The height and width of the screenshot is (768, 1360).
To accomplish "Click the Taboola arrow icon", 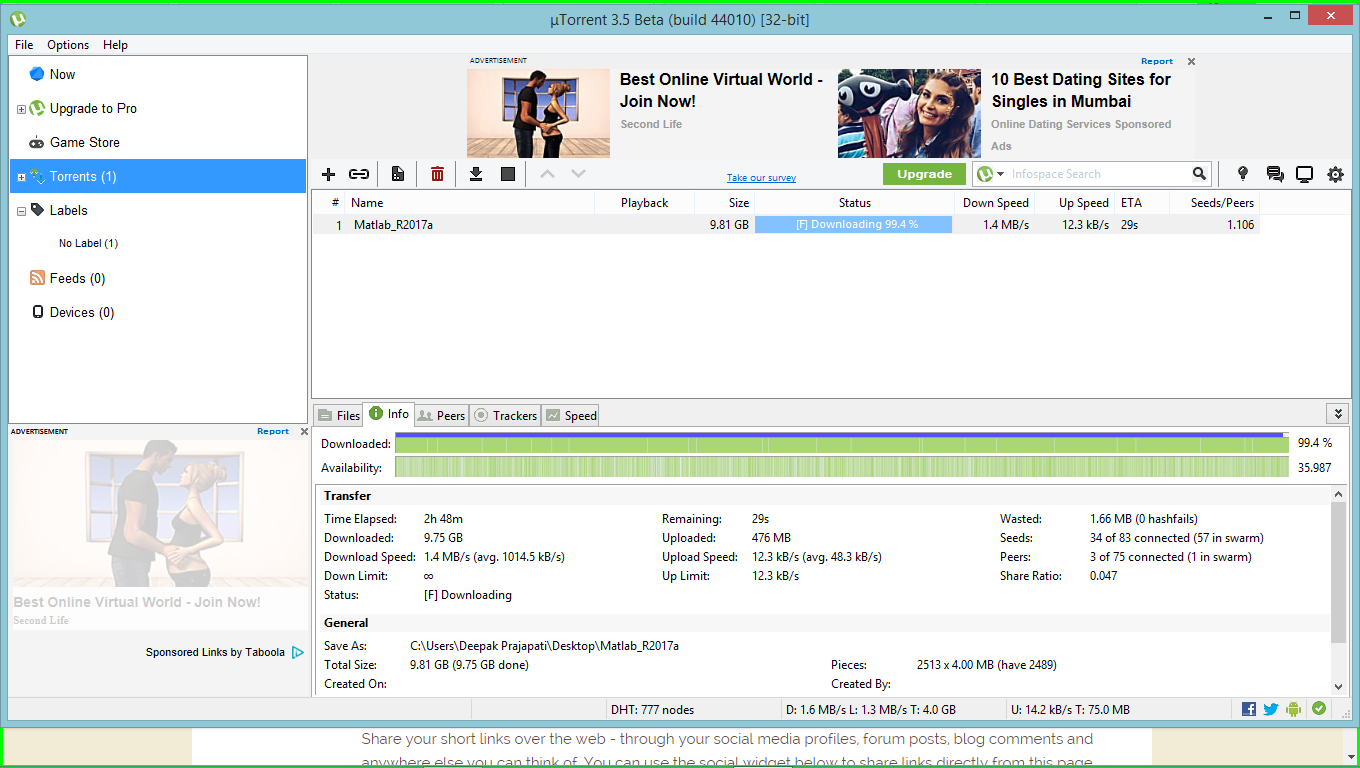I will point(298,652).
